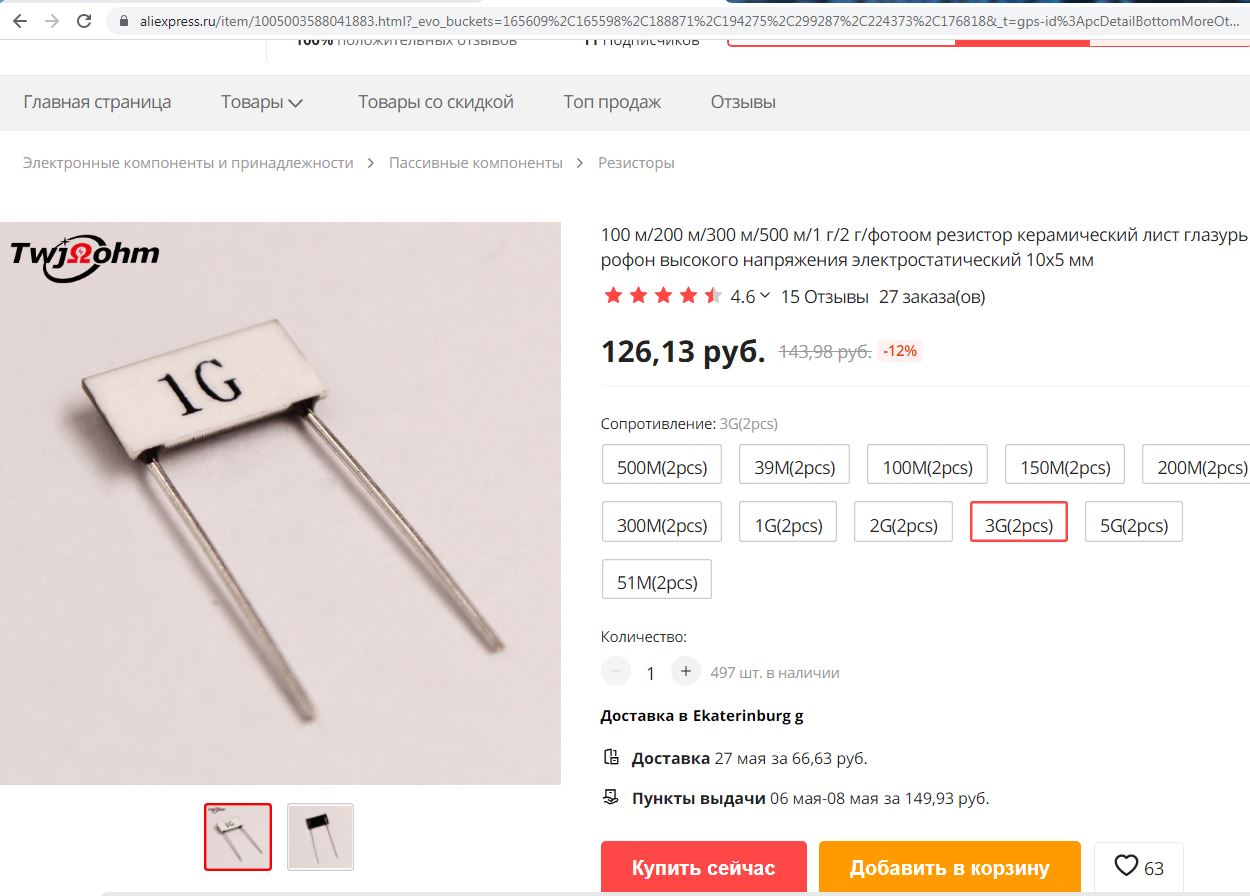Click the heart wishlist icon
This screenshot has height=896, width=1250.
[x=1126, y=867]
